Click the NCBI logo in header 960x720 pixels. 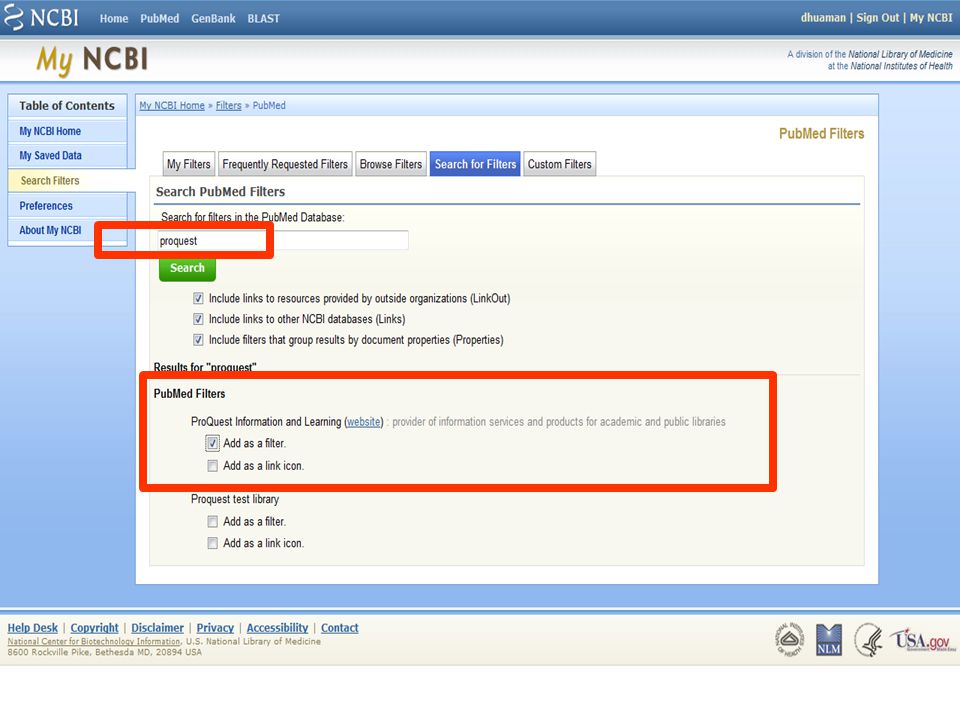[42, 17]
